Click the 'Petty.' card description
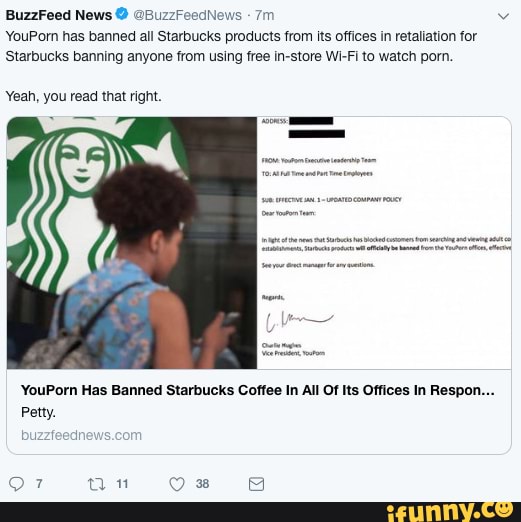Screen dimensions: 521x522 click(x=38, y=413)
